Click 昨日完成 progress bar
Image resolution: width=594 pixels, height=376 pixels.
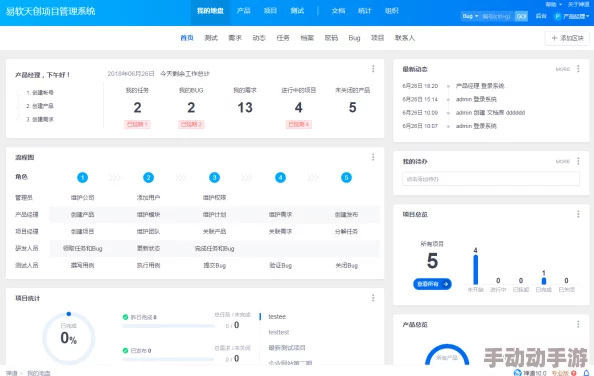pyautogui.click(x=168, y=326)
